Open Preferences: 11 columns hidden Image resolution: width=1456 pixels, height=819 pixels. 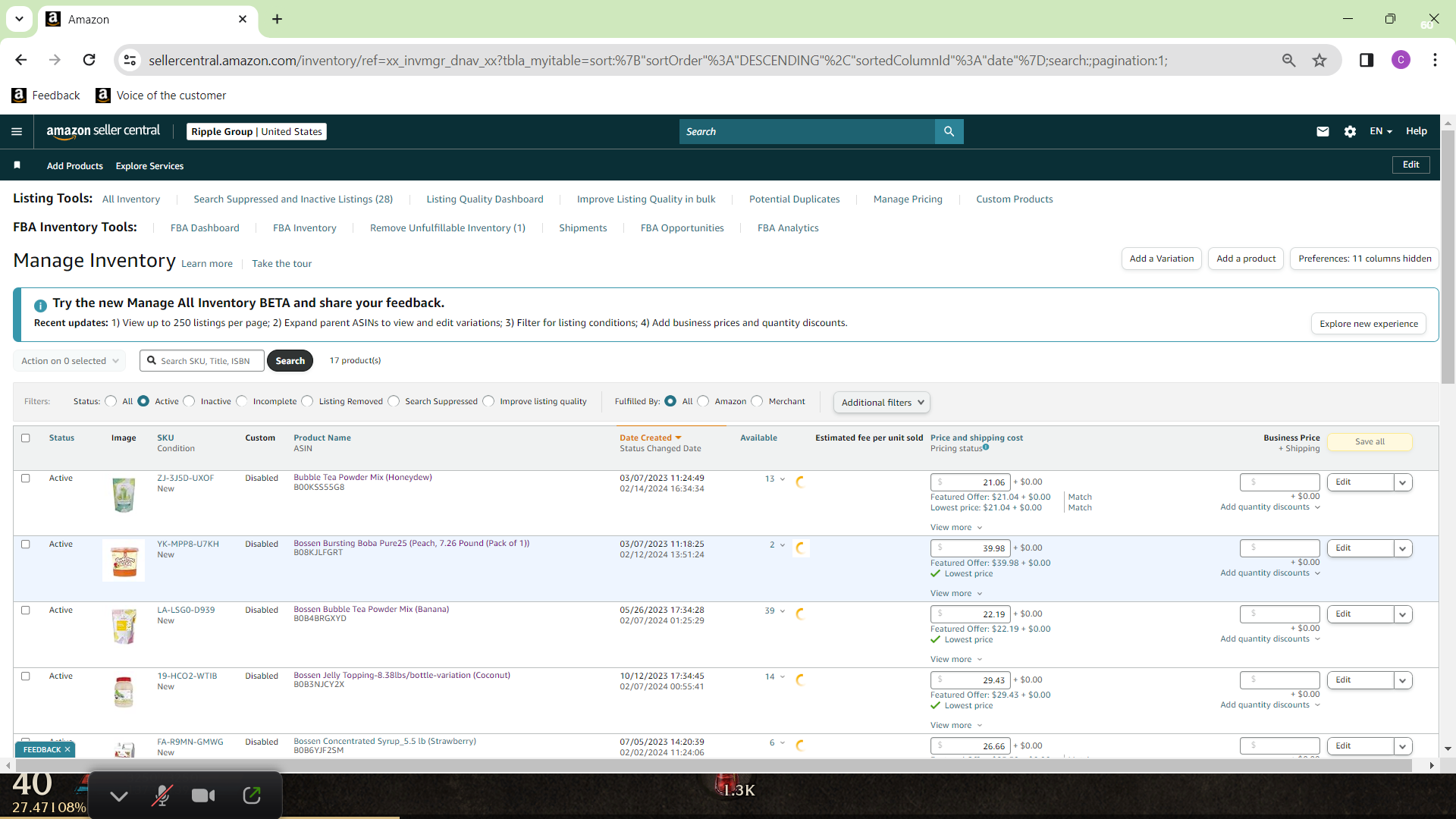coord(1365,259)
